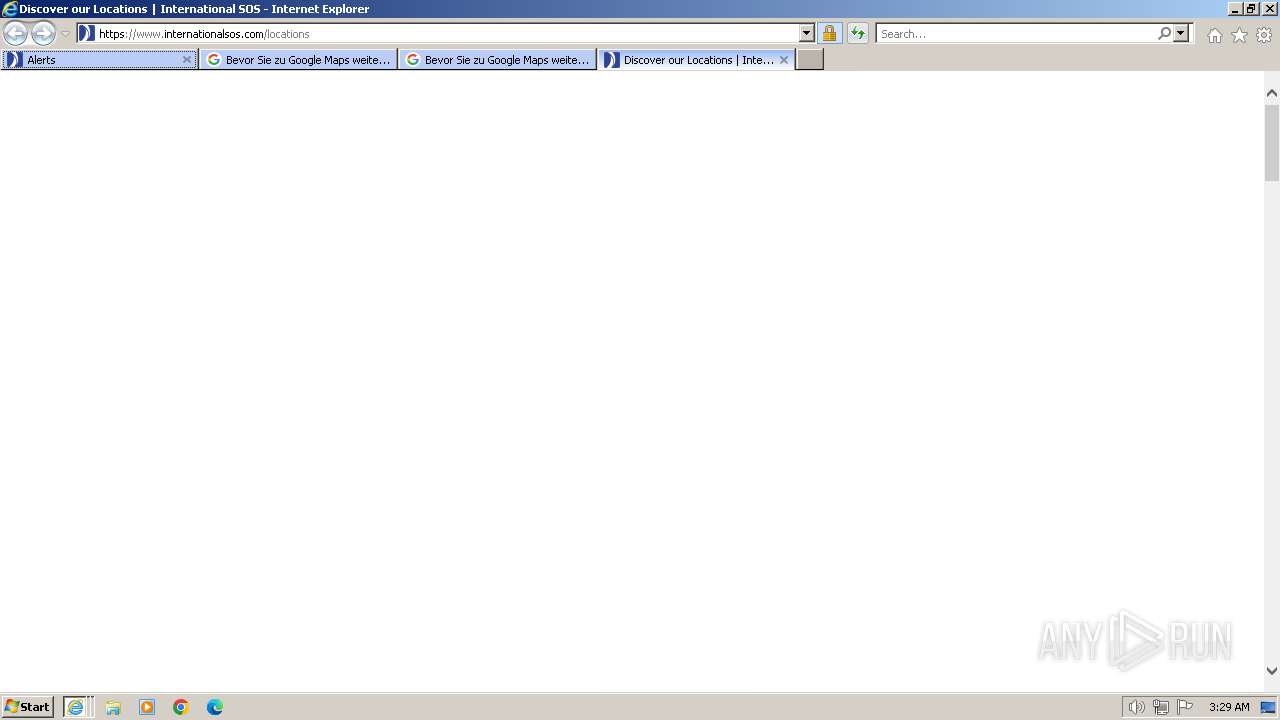Image resolution: width=1280 pixels, height=720 pixels.
Task: Click the site favicon in the address bar
Action: click(x=86, y=34)
